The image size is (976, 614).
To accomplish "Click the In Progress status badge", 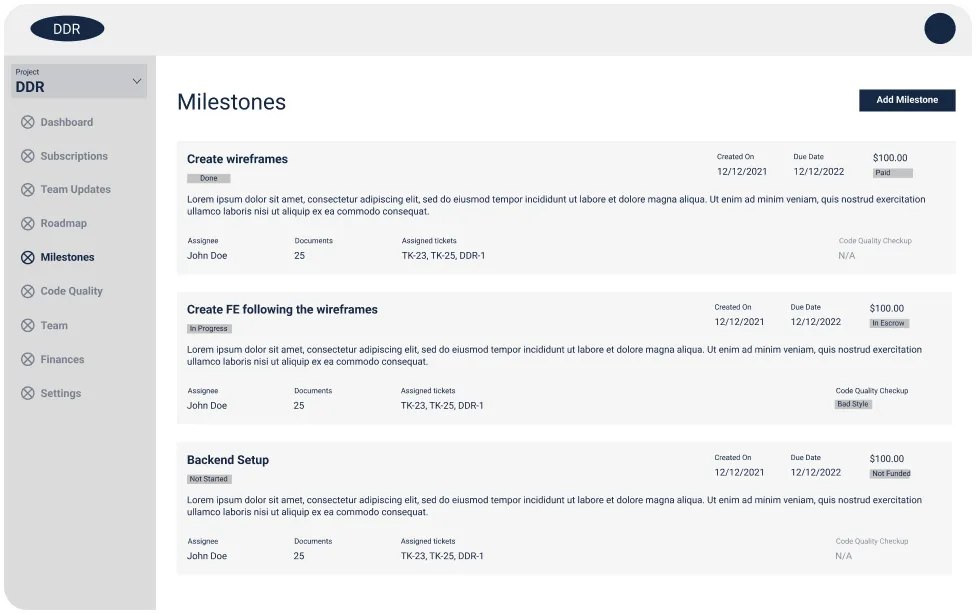I will click(209, 329).
